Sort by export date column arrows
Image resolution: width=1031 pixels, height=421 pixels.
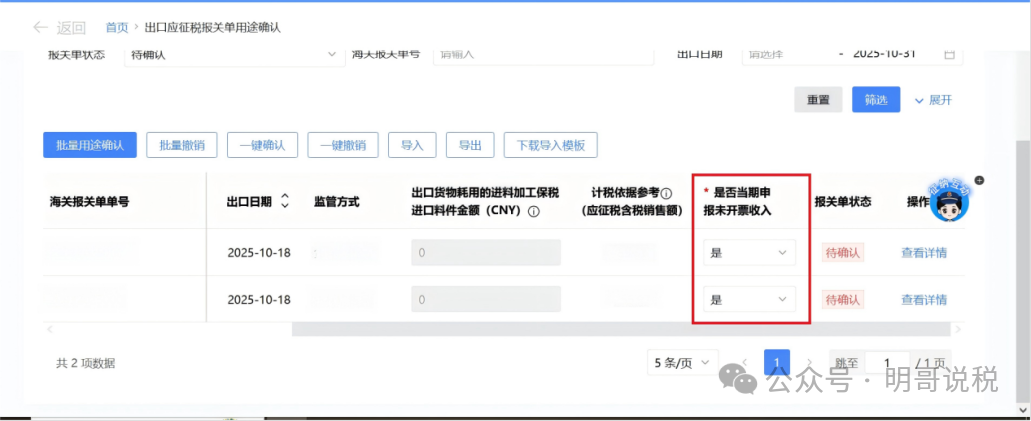[x=285, y=201]
